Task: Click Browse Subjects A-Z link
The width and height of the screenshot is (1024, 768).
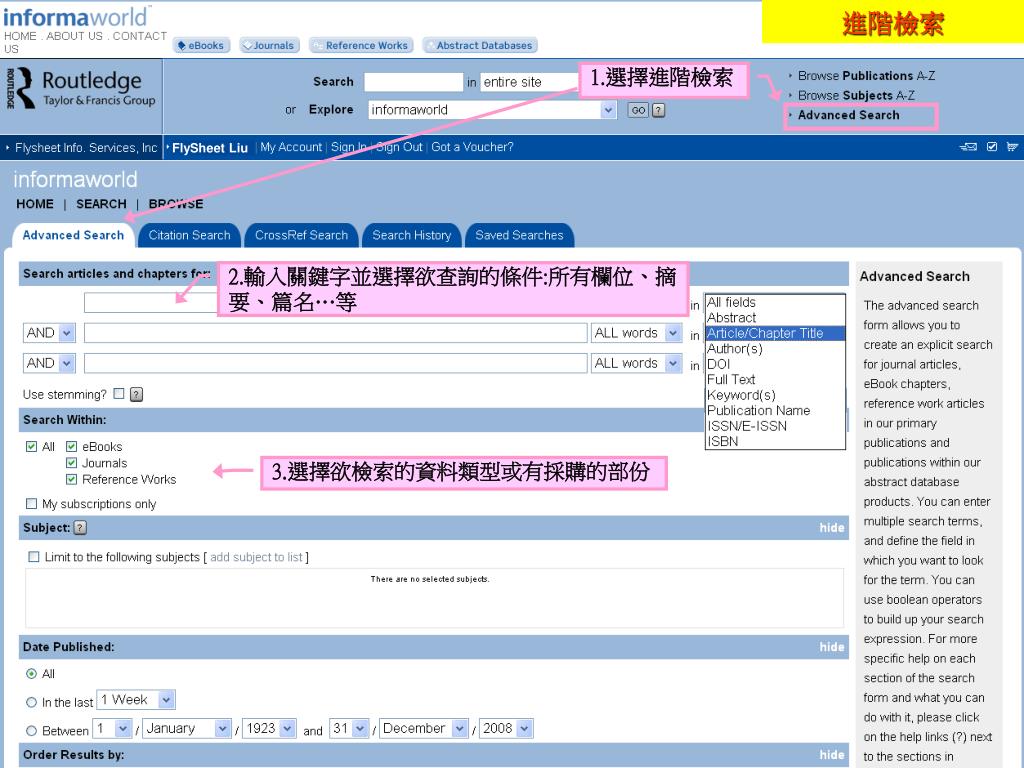Action: pyautogui.click(x=856, y=95)
